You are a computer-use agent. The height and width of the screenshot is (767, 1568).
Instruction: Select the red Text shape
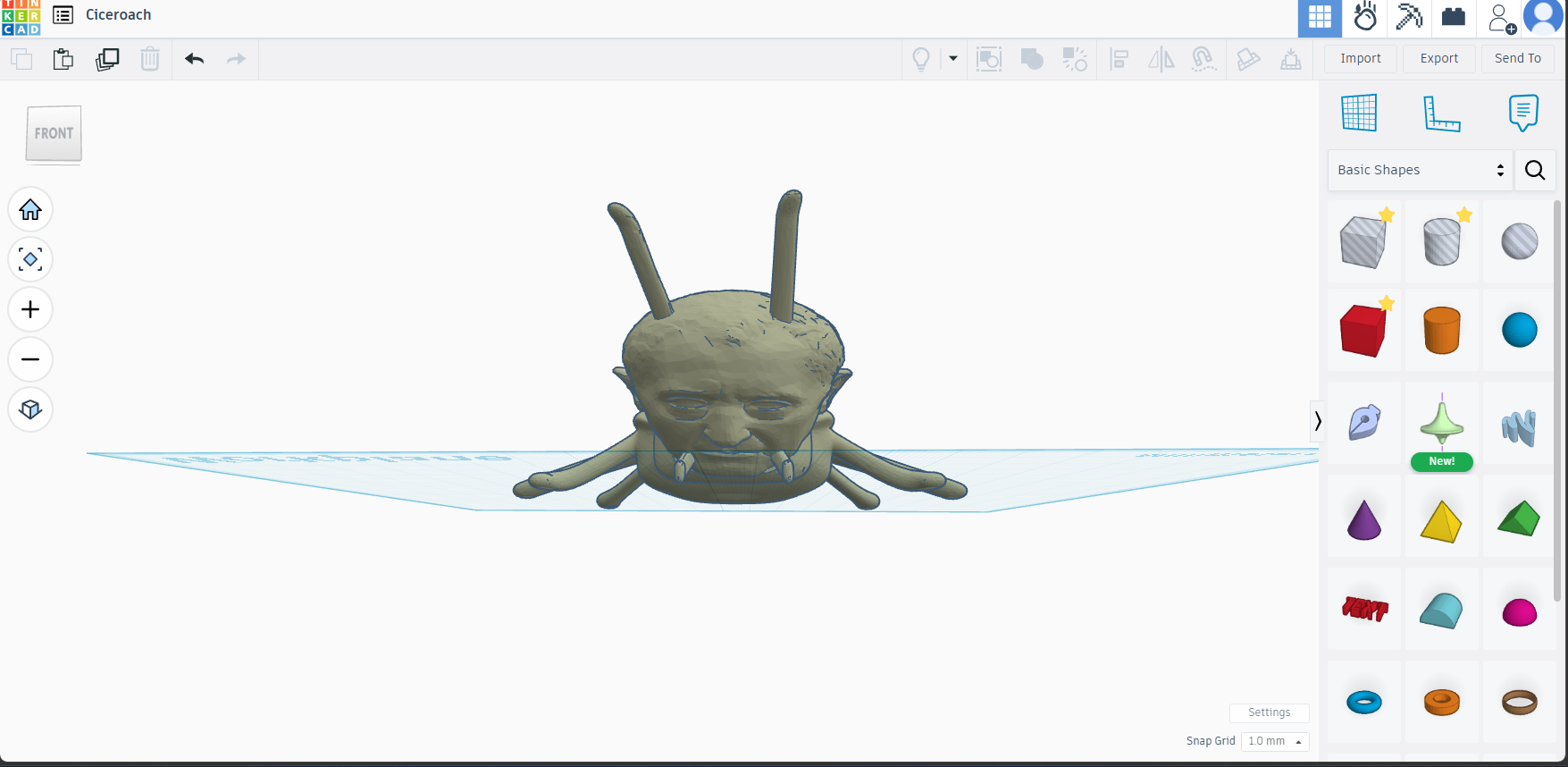point(1364,609)
